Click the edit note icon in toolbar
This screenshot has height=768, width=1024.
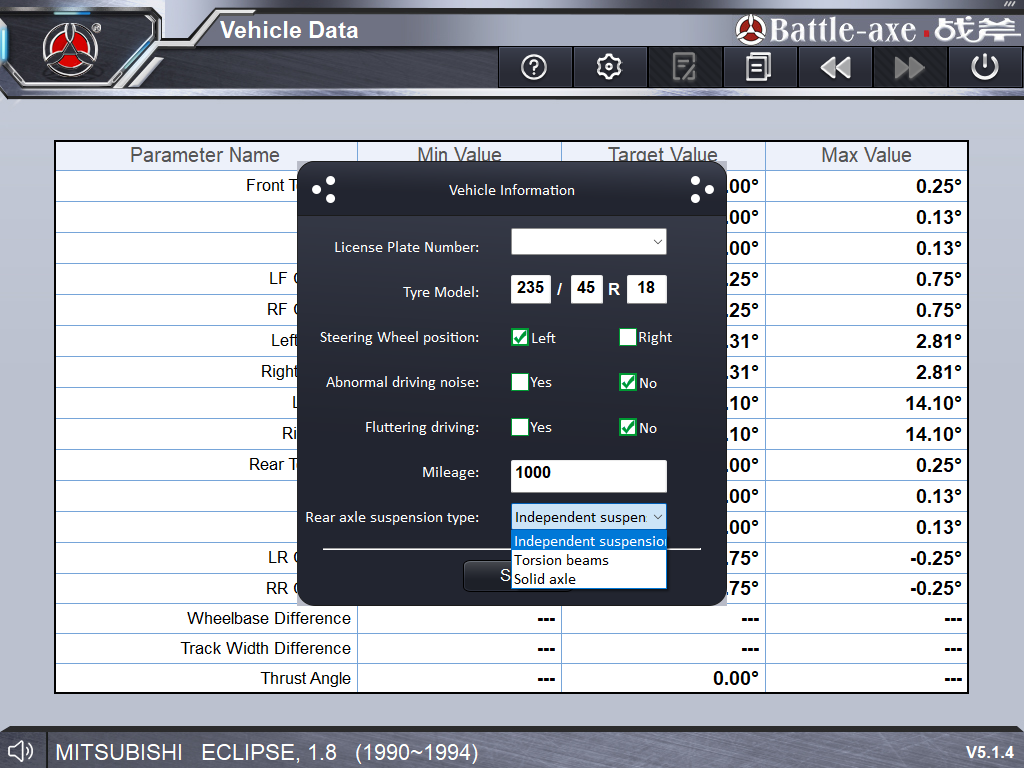coord(684,67)
